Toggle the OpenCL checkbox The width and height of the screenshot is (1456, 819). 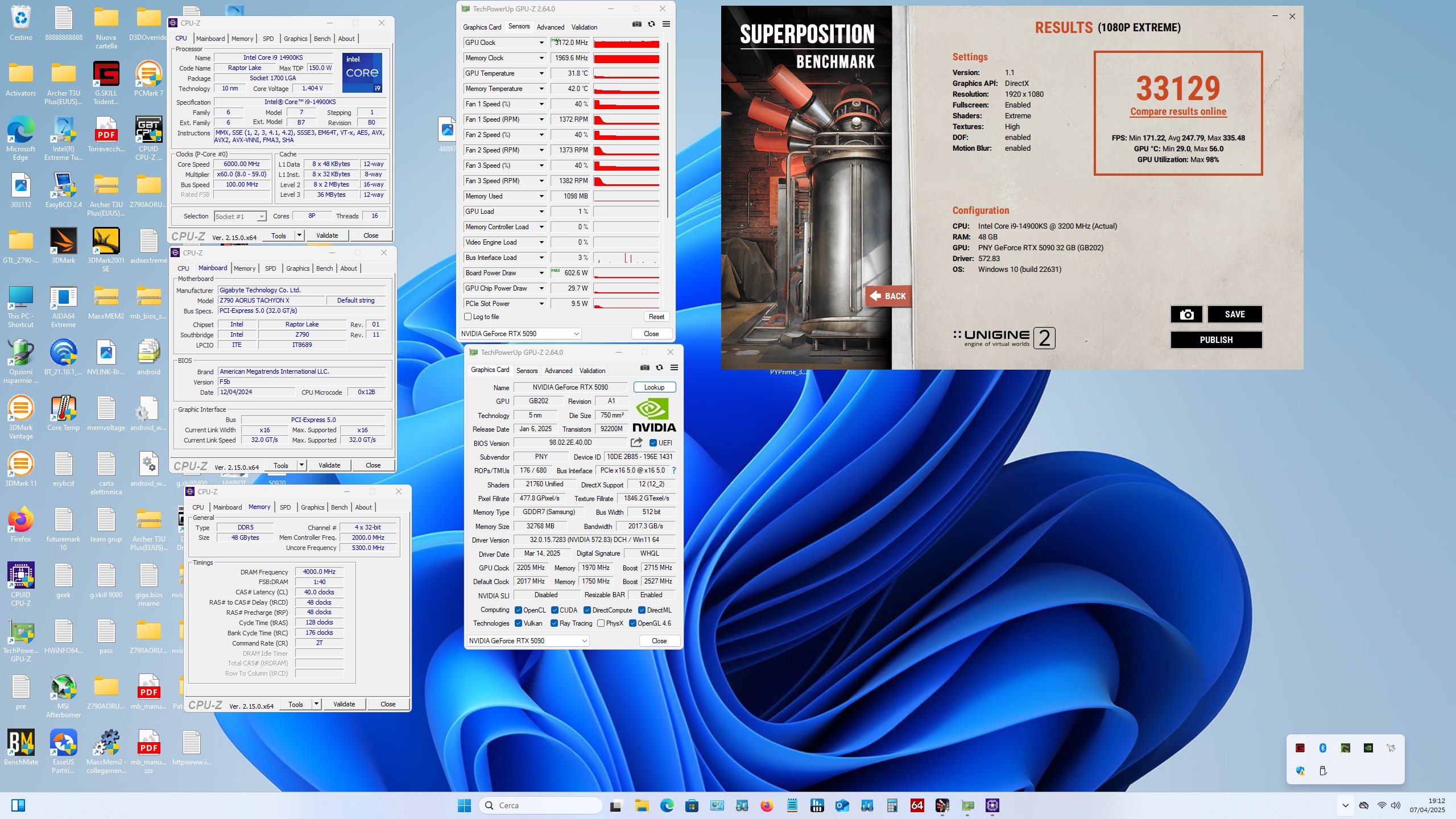pyautogui.click(x=518, y=610)
